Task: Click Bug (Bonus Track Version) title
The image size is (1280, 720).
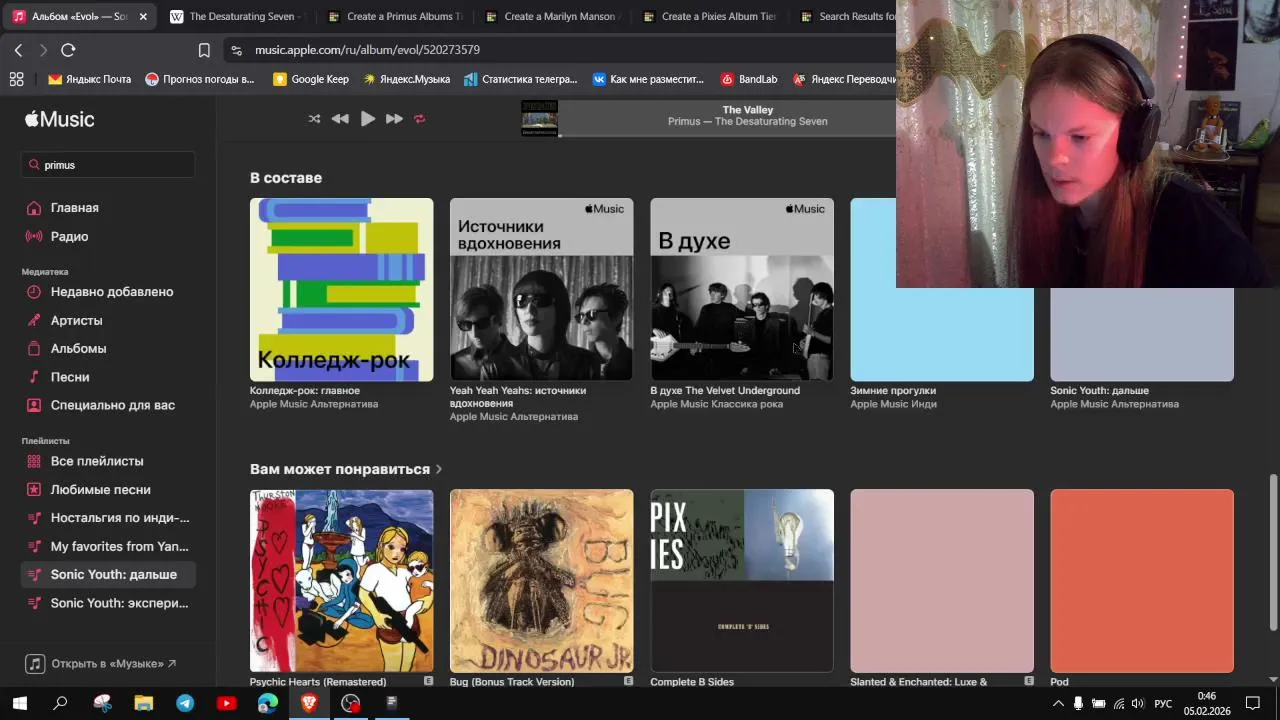Action: click(x=512, y=682)
